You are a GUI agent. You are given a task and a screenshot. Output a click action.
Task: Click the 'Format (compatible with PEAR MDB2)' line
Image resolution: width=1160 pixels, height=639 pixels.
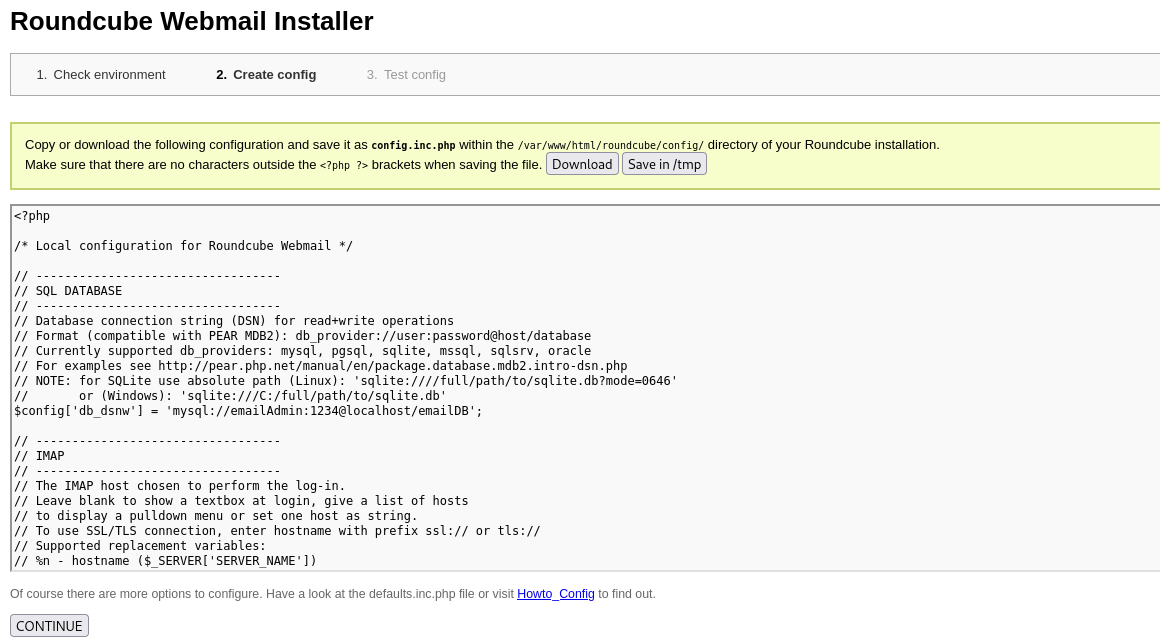(x=303, y=336)
